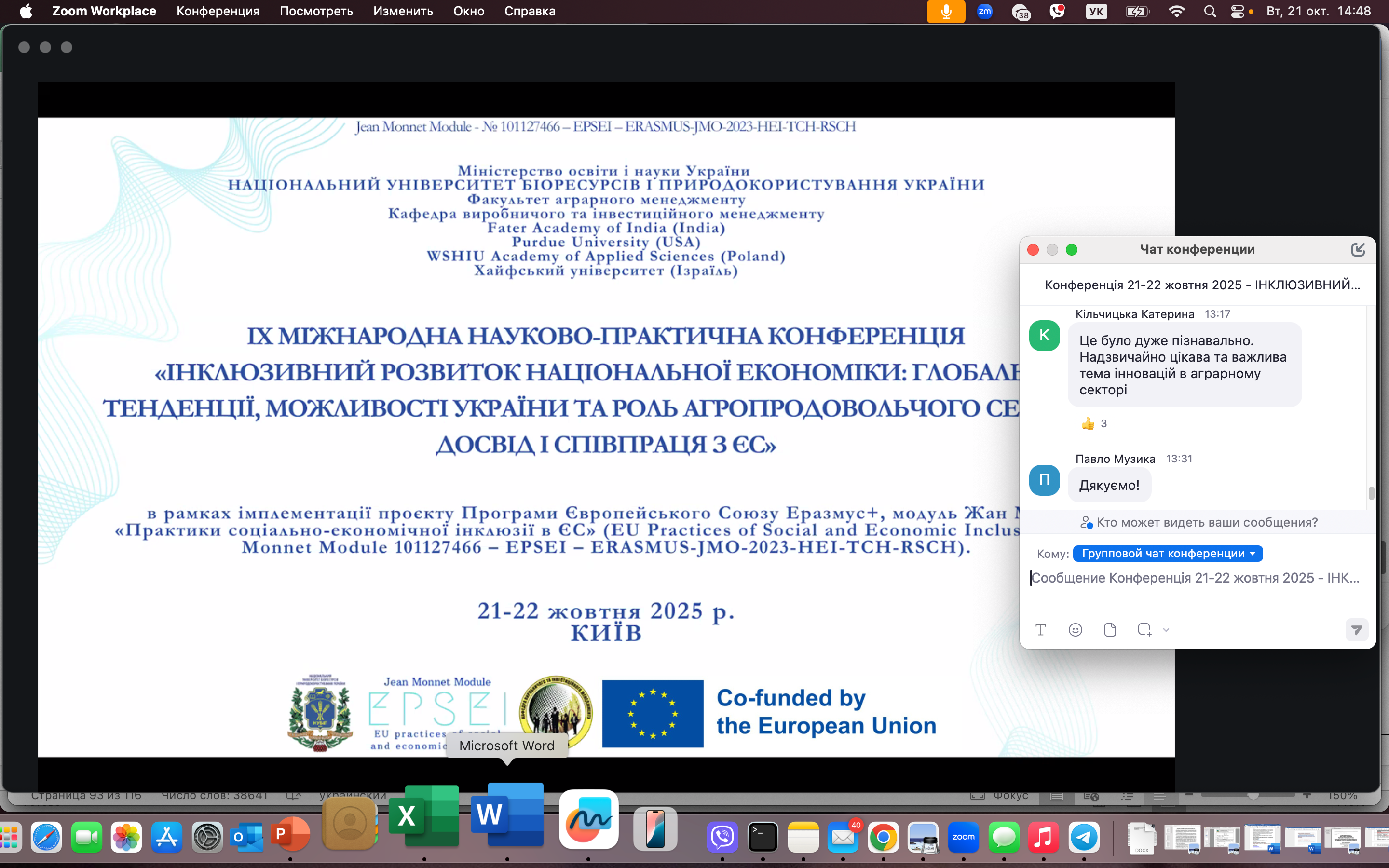The height and width of the screenshot is (868, 1389).
Task: Click into the chat message input field
Action: point(1194,578)
